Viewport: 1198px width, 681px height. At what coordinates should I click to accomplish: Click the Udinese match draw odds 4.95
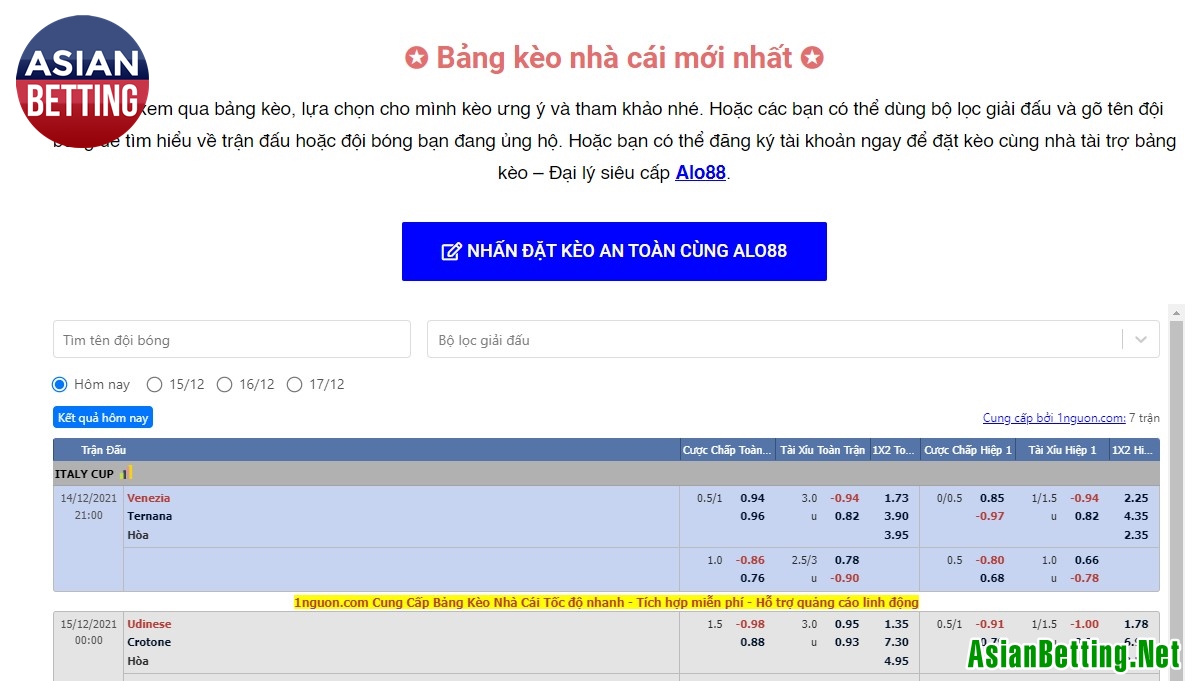coord(896,661)
